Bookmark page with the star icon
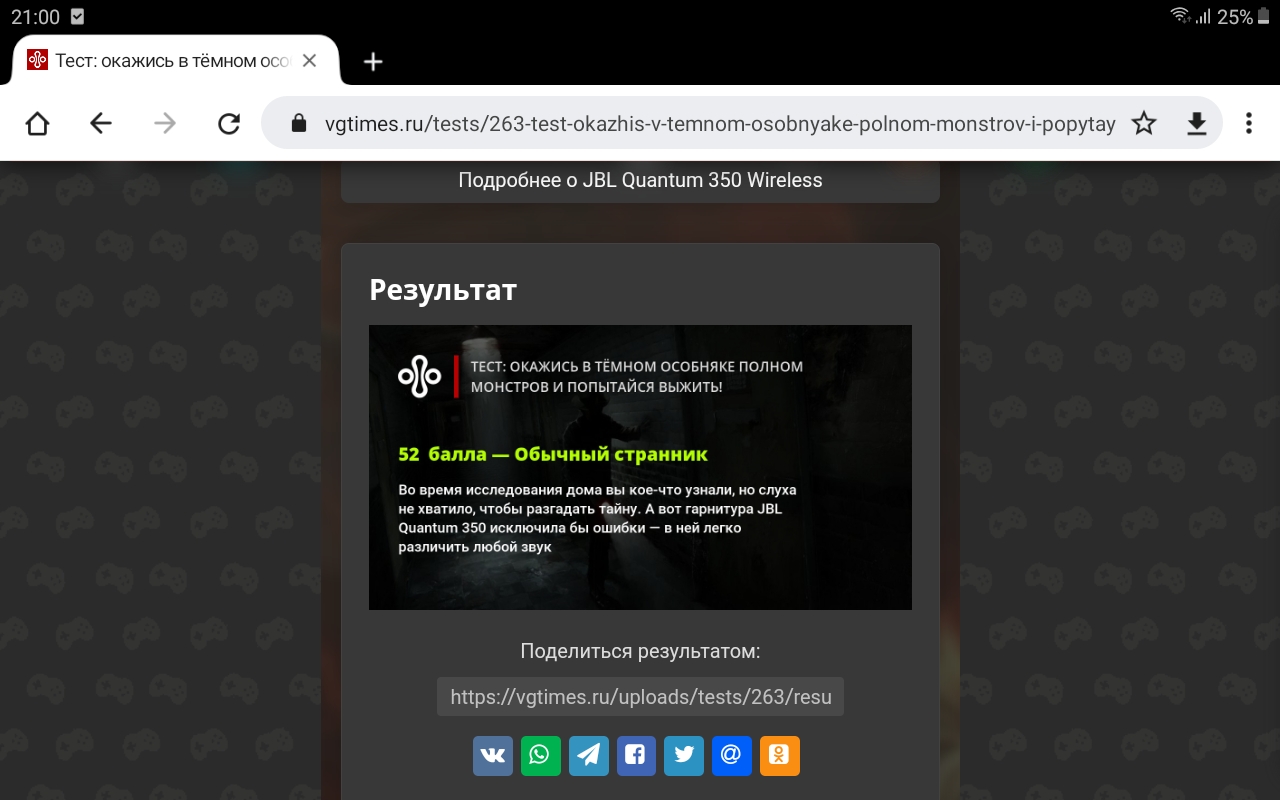The height and width of the screenshot is (800, 1280). tap(1144, 123)
